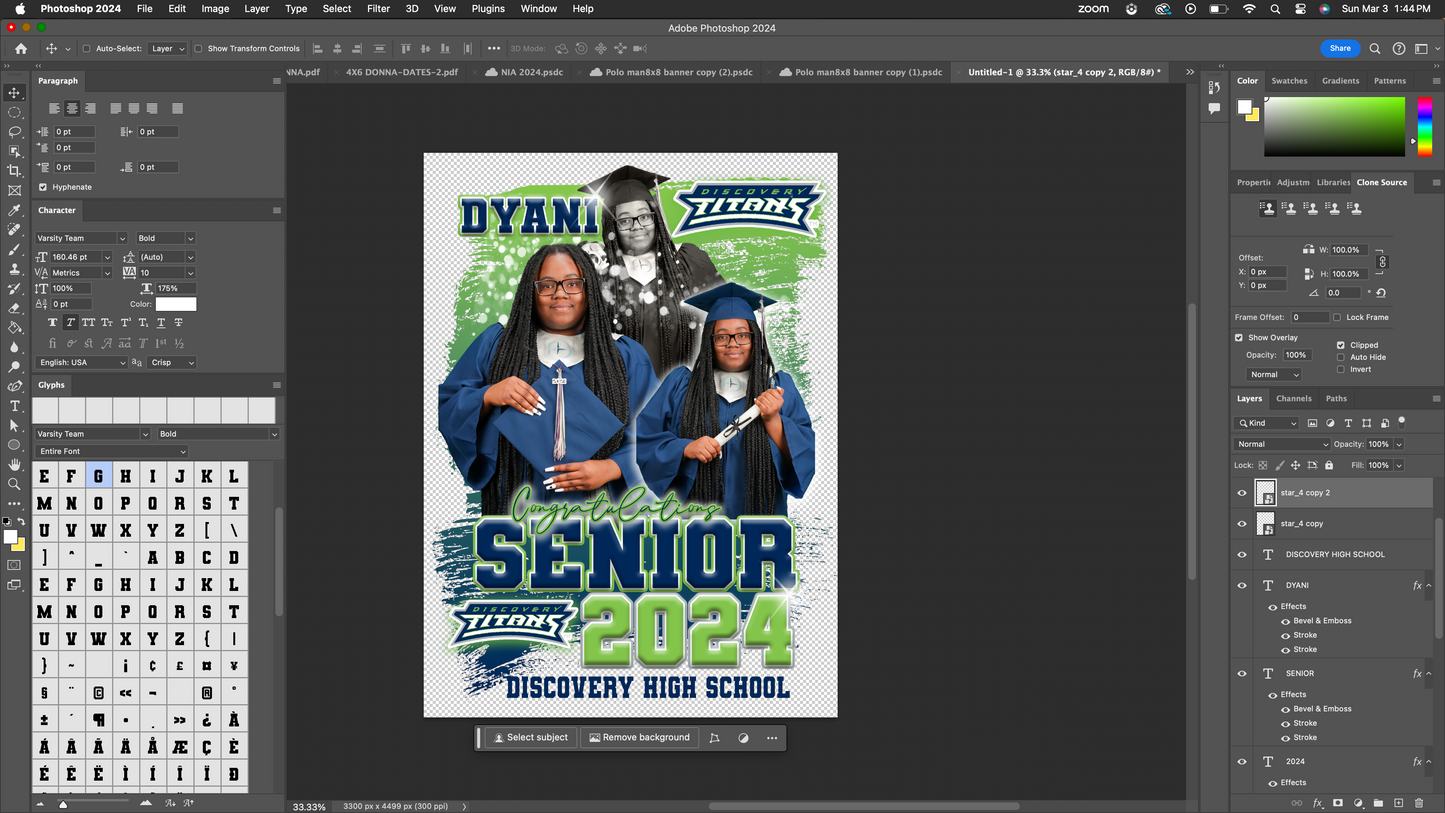Image resolution: width=1445 pixels, height=813 pixels.
Task: Select the Crop tool
Action: coord(14,171)
